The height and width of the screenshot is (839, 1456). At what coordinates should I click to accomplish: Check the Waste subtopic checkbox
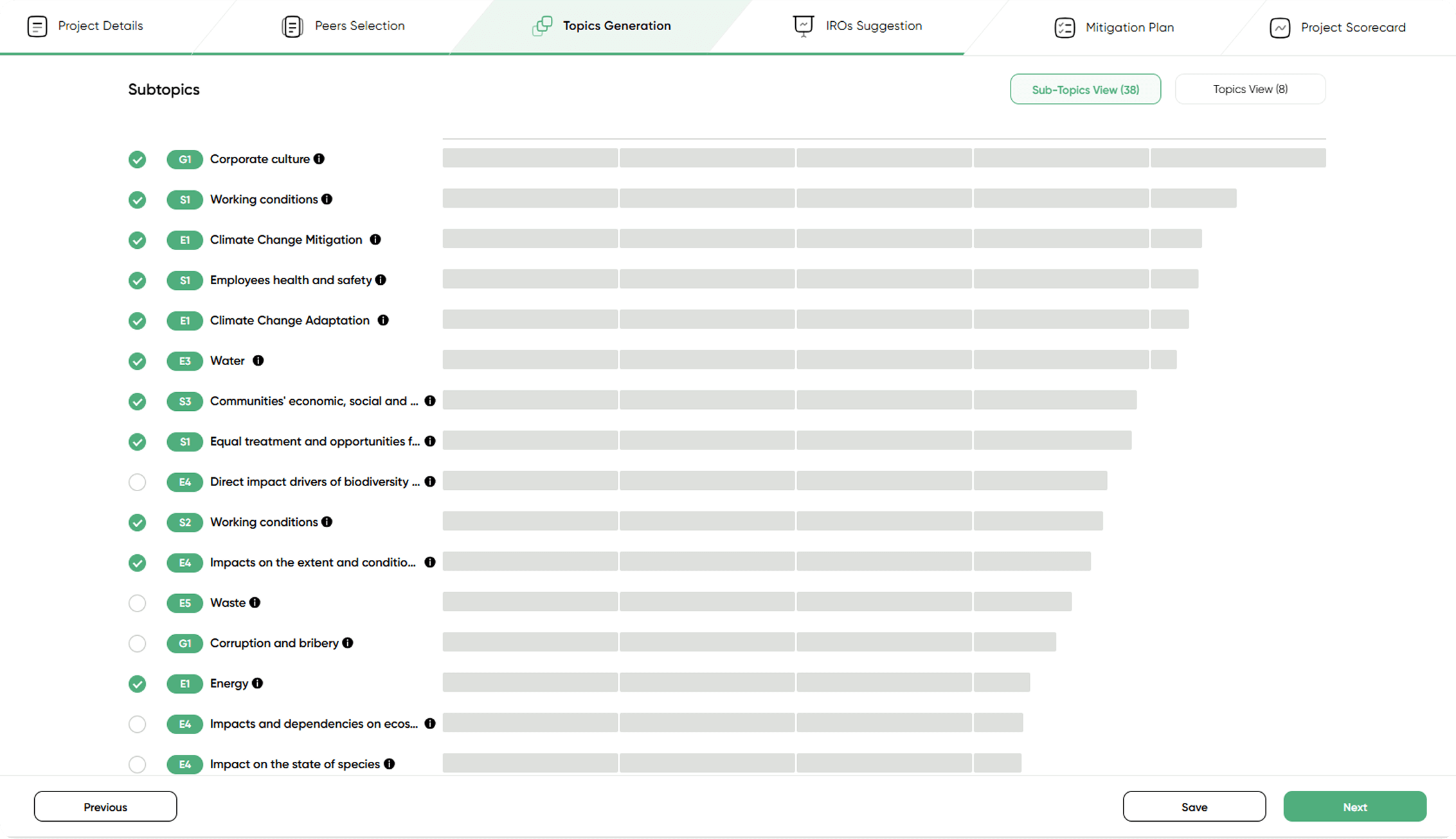pos(137,603)
